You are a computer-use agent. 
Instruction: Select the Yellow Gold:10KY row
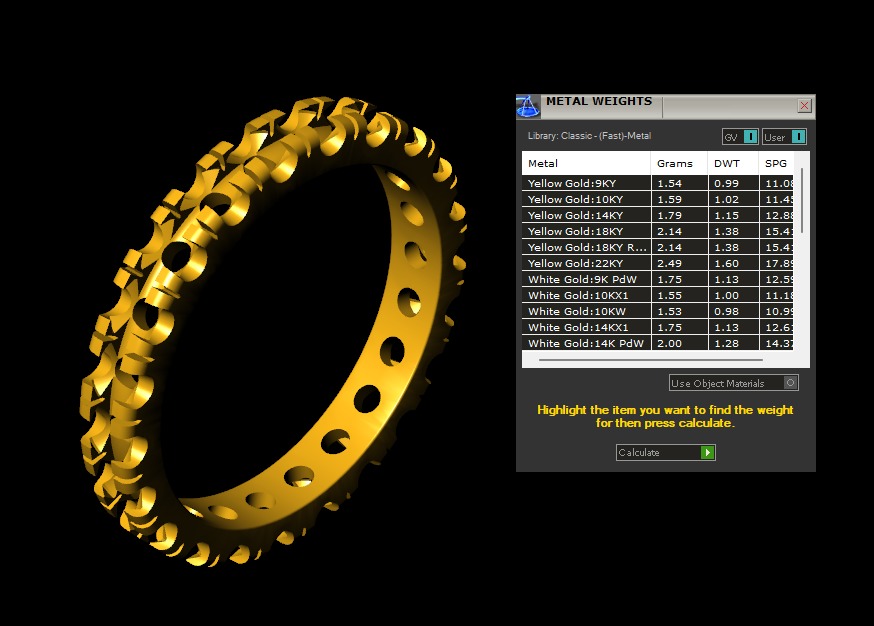(658, 199)
